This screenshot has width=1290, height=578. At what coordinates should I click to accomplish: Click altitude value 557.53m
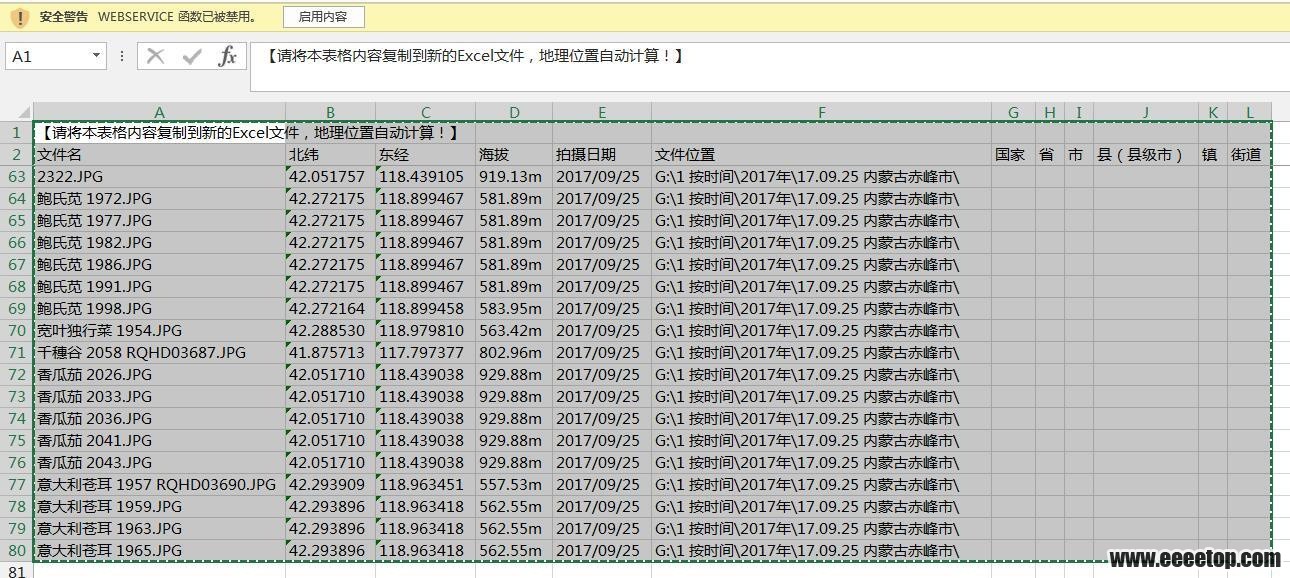pos(514,485)
